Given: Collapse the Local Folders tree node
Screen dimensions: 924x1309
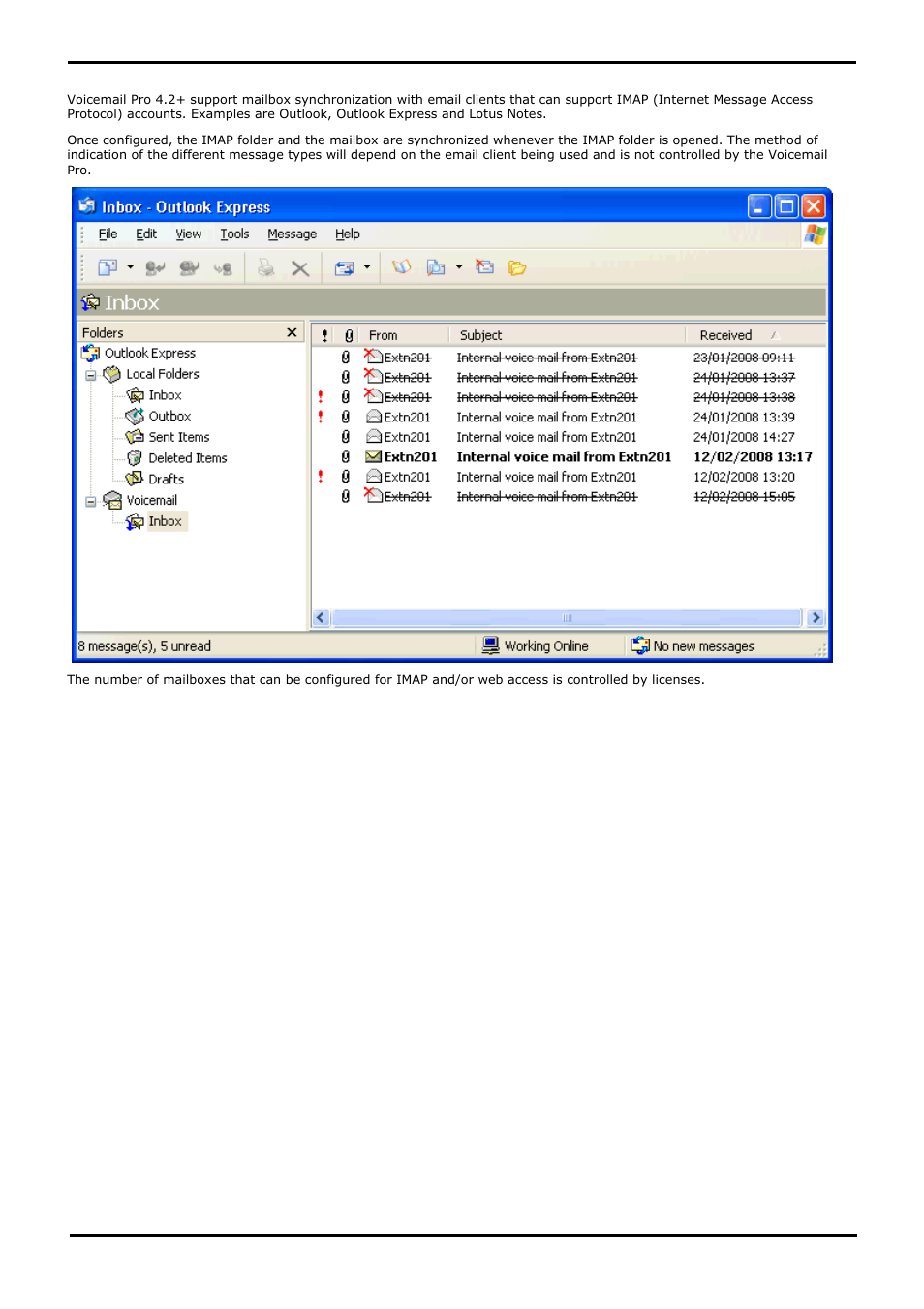Looking at the screenshot, I should click(x=90, y=375).
